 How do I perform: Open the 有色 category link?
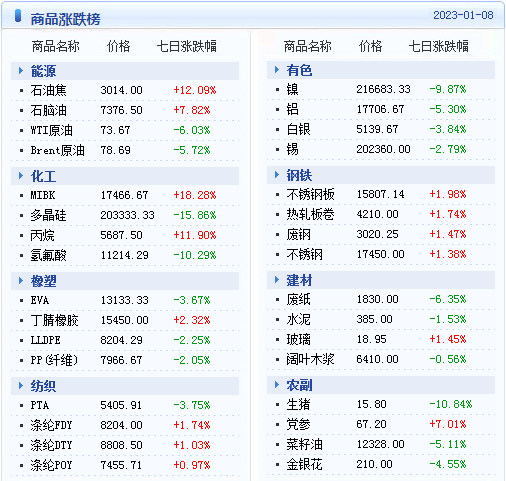[x=299, y=70]
